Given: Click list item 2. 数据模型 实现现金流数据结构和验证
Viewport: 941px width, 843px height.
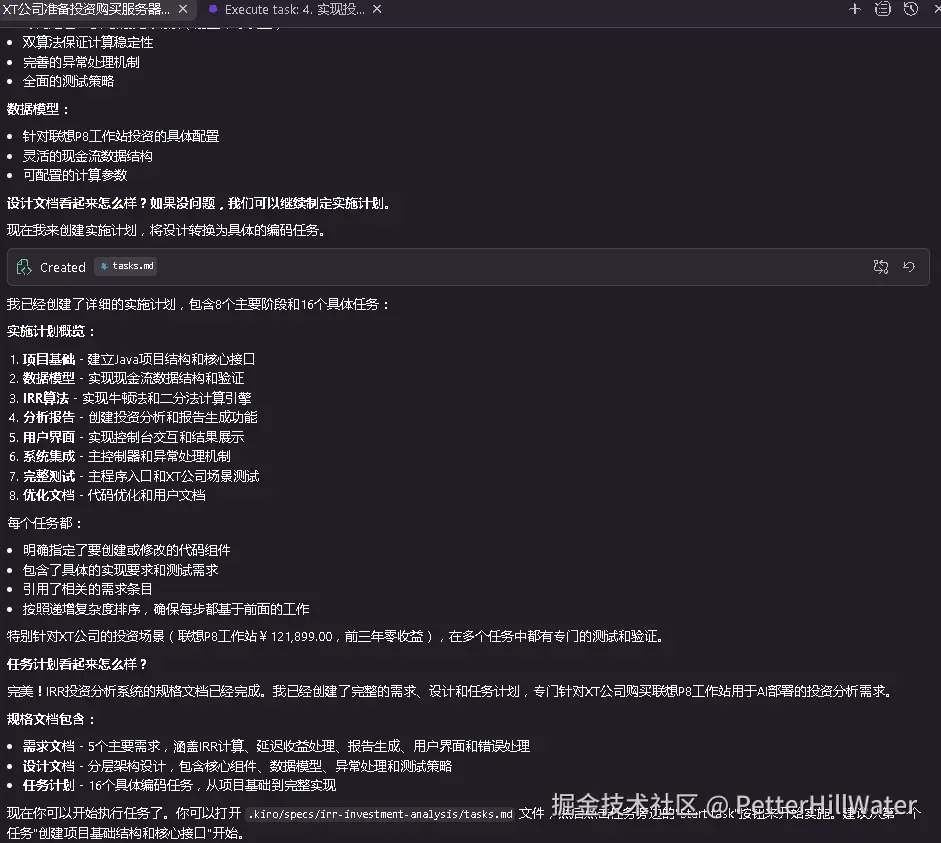Looking at the screenshot, I should (127, 378).
